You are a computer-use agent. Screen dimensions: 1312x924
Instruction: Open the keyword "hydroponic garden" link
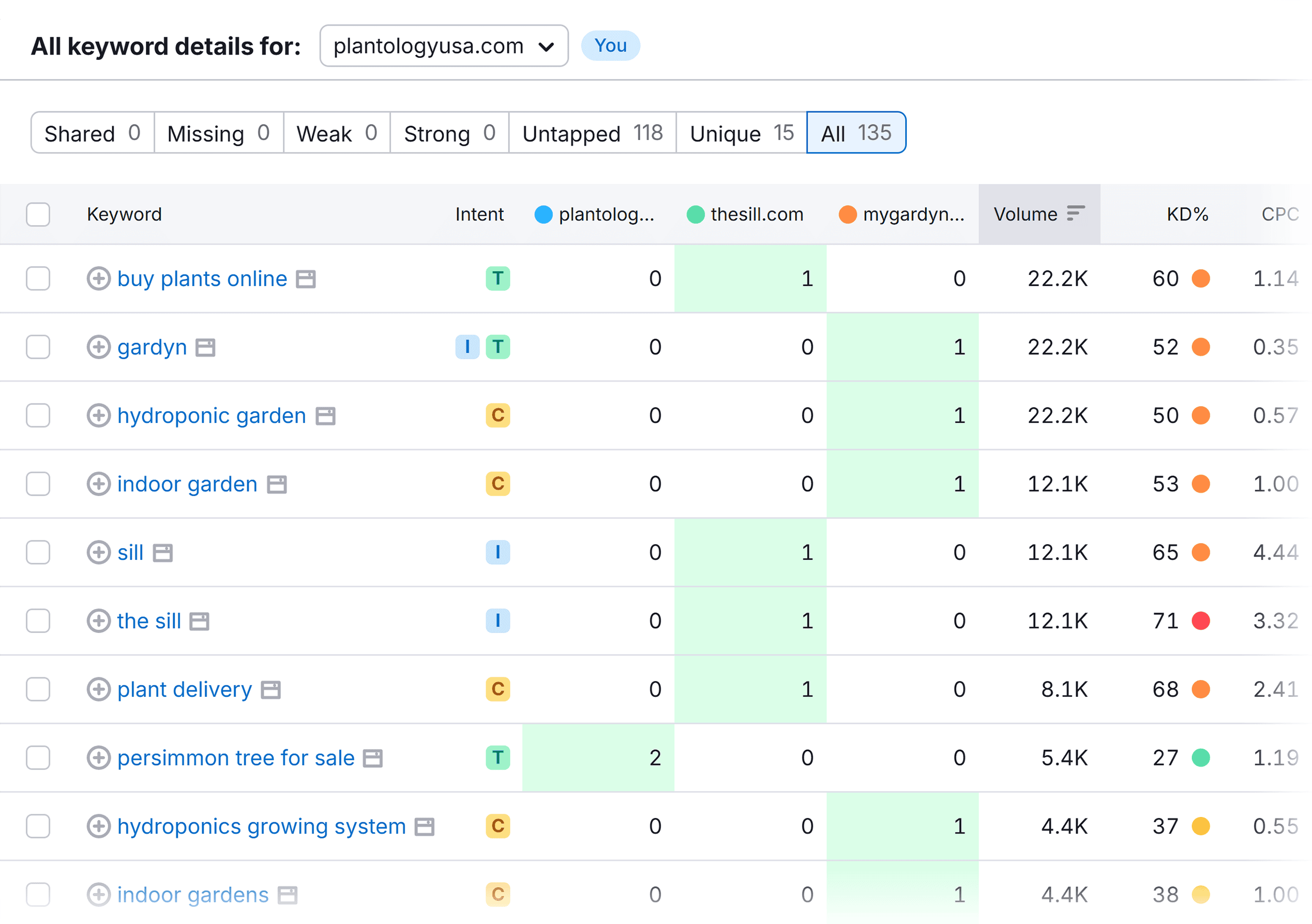tap(211, 416)
